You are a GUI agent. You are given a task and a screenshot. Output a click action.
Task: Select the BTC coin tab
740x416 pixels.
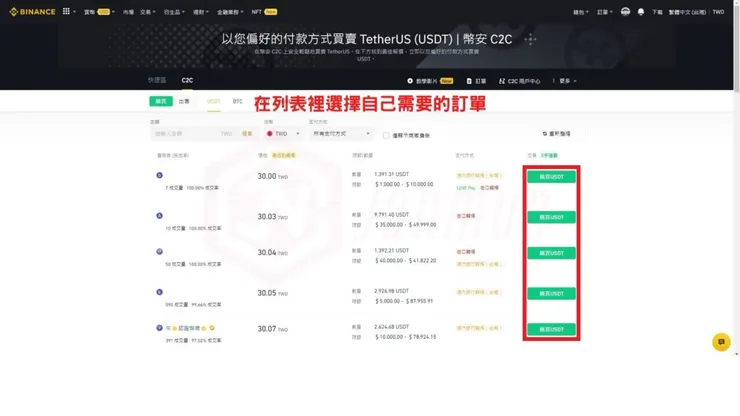click(237, 102)
